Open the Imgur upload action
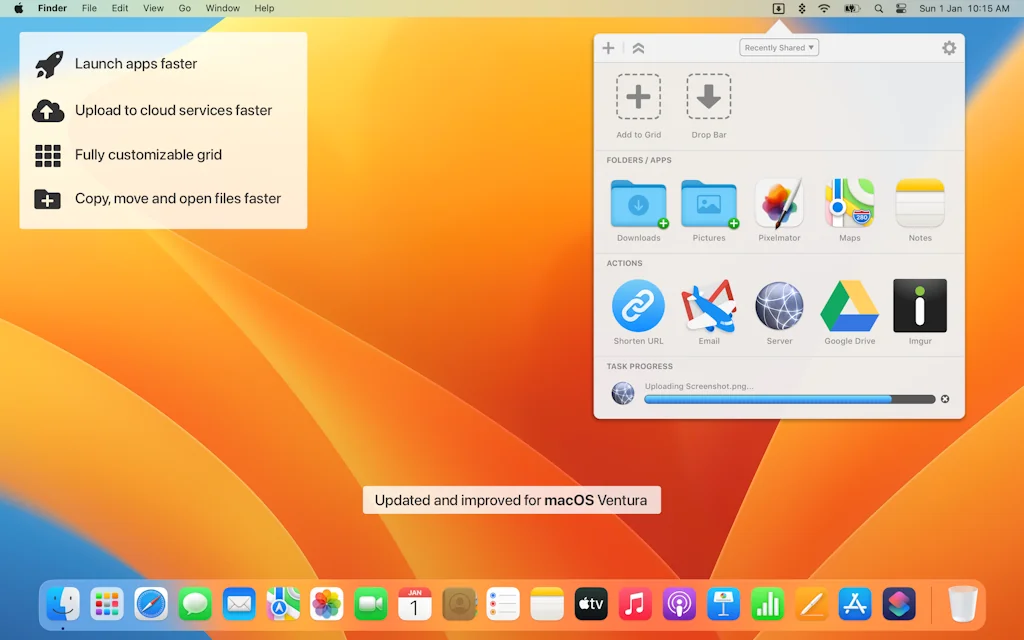This screenshot has width=1024, height=640. point(920,306)
